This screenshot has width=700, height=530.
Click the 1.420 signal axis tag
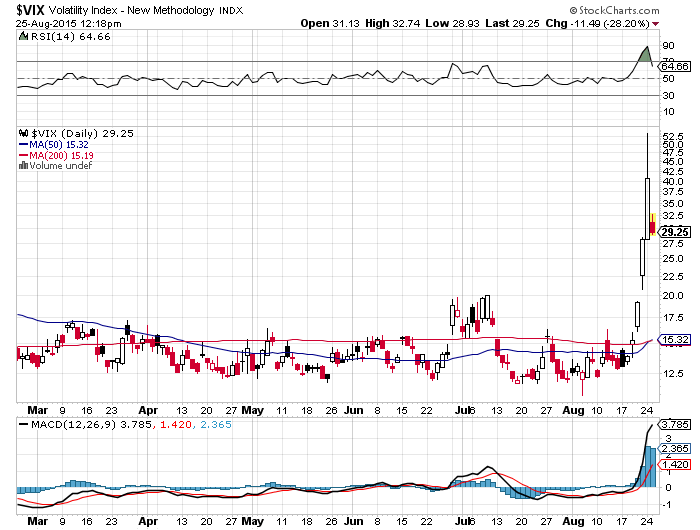pyautogui.click(x=675, y=464)
